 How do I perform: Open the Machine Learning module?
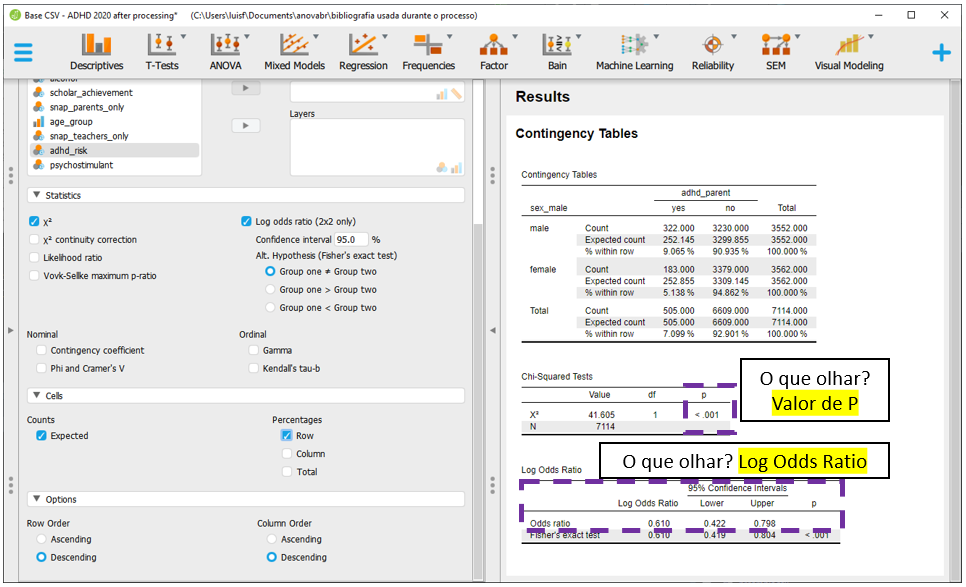click(634, 52)
